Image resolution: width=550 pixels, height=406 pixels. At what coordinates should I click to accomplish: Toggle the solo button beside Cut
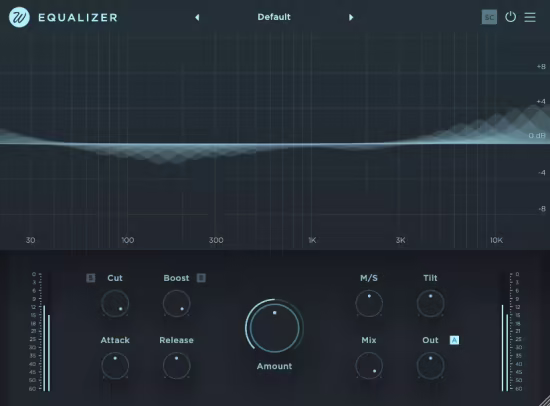[90, 278]
